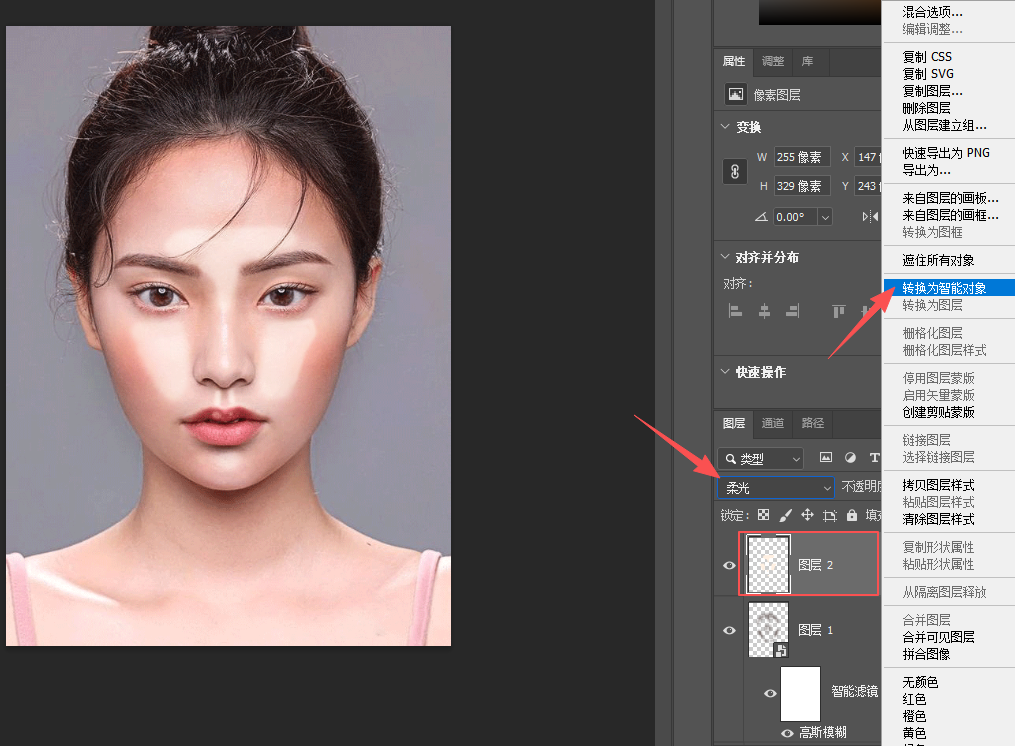This screenshot has width=1015, height=746.
Task: Filter layers by adjustment layer icon
Action: [851, 458]
